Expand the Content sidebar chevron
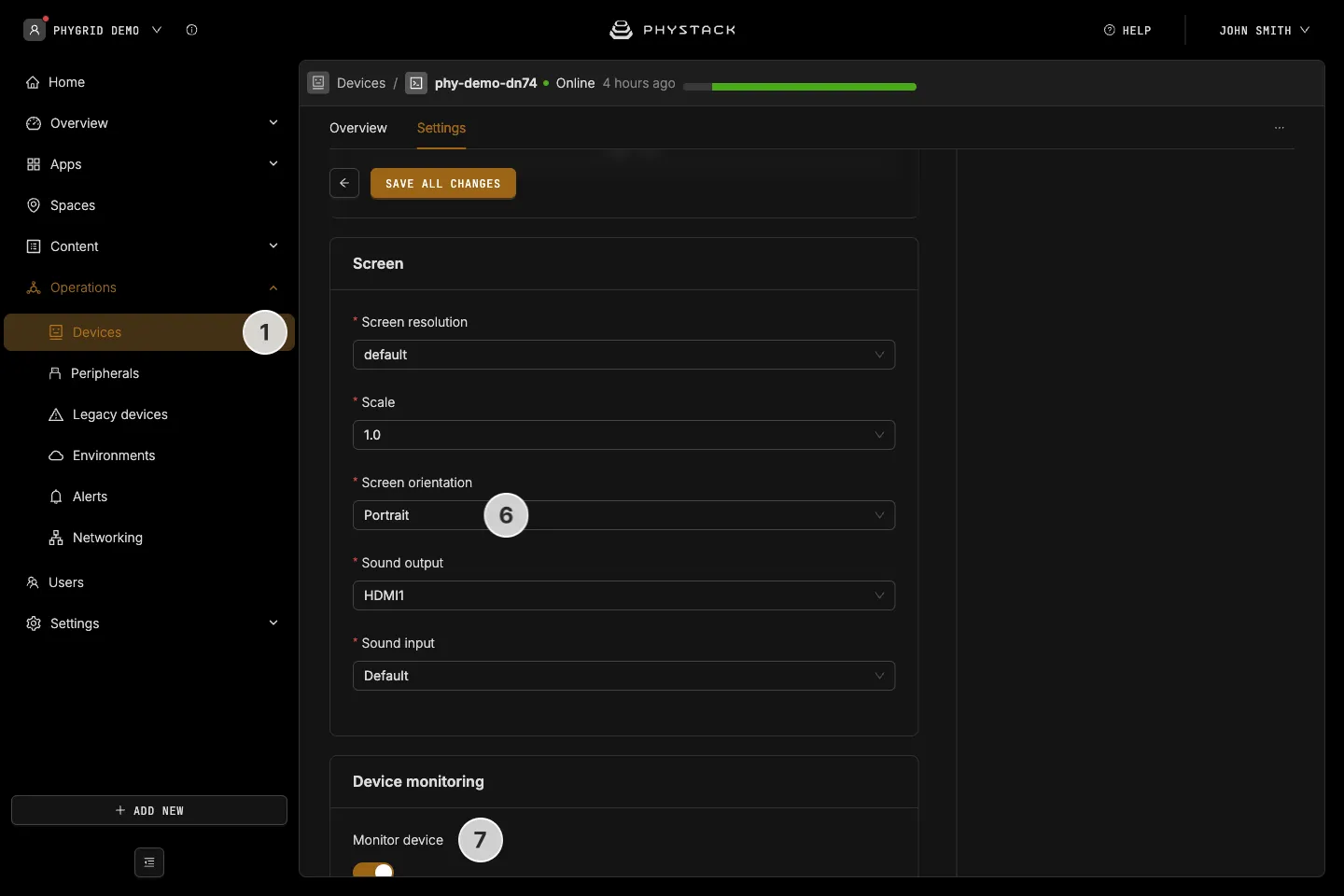Screen dimensions: 1344x896 (x=273, y=246)
